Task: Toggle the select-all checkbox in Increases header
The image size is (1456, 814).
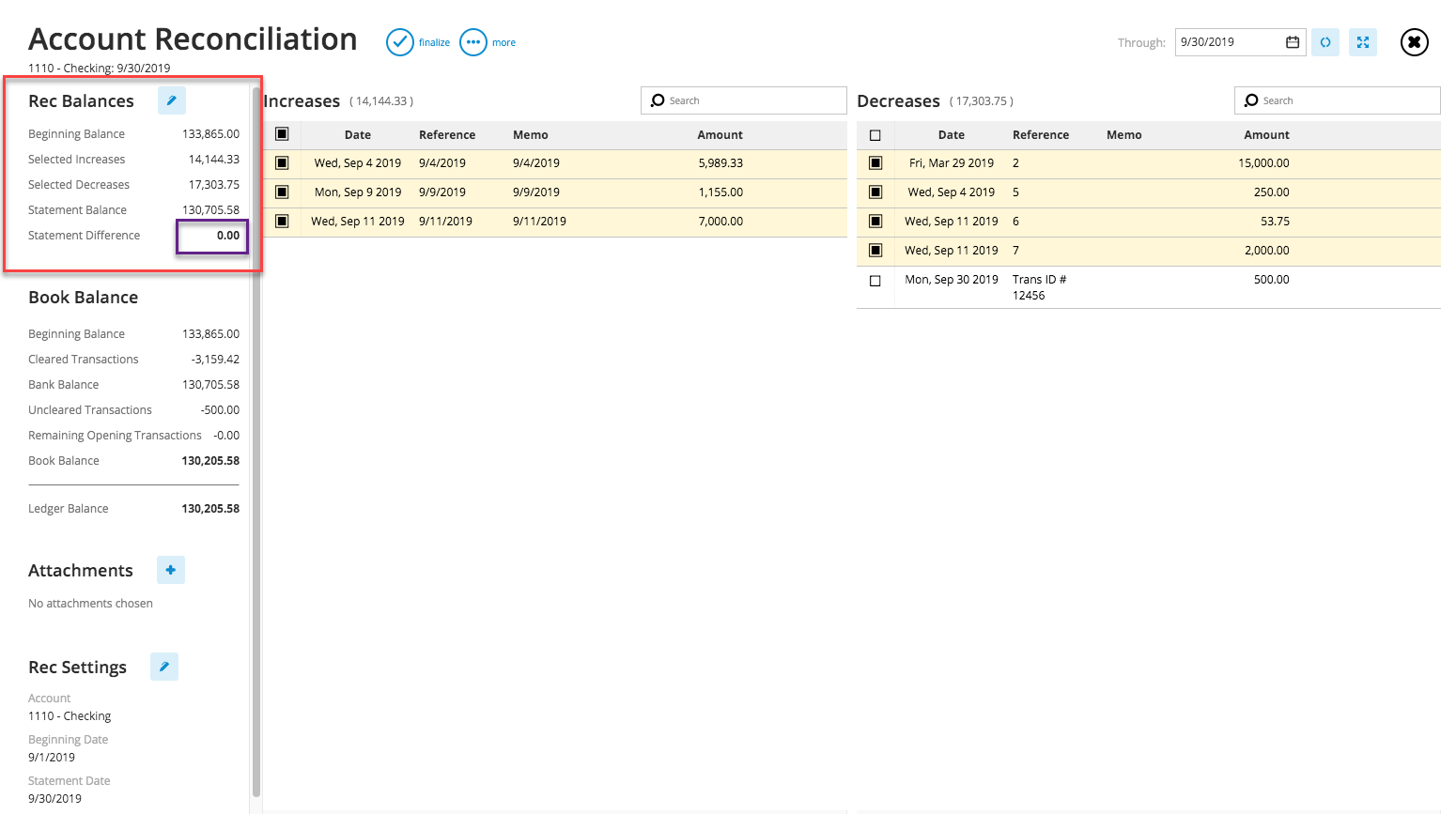Action: point(282,134)
